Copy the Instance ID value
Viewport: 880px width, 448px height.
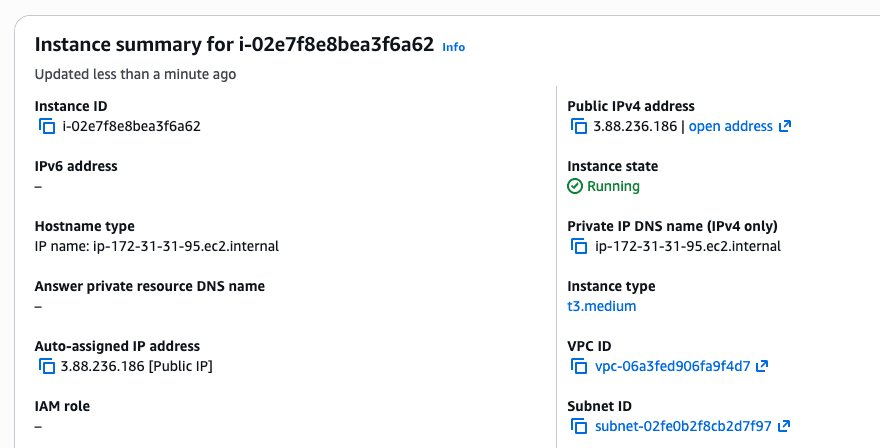(x=46, y=126)
